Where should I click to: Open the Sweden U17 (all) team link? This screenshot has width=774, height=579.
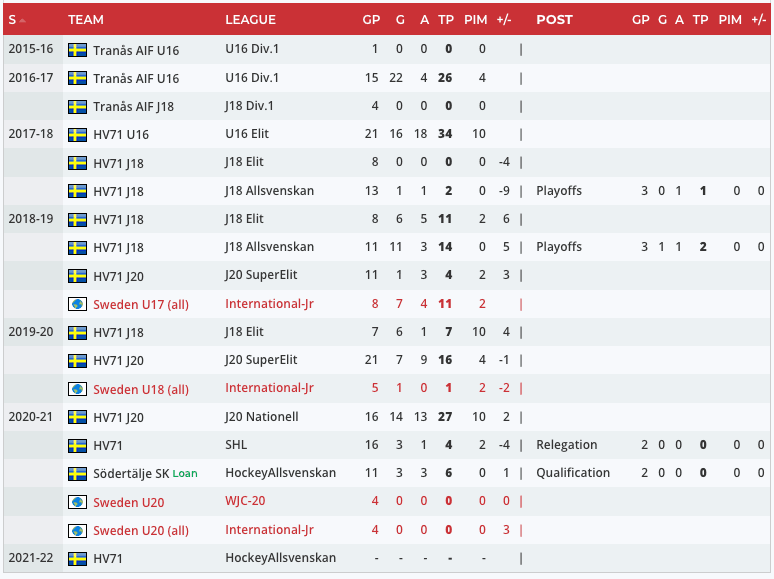[x=140, y=304]
